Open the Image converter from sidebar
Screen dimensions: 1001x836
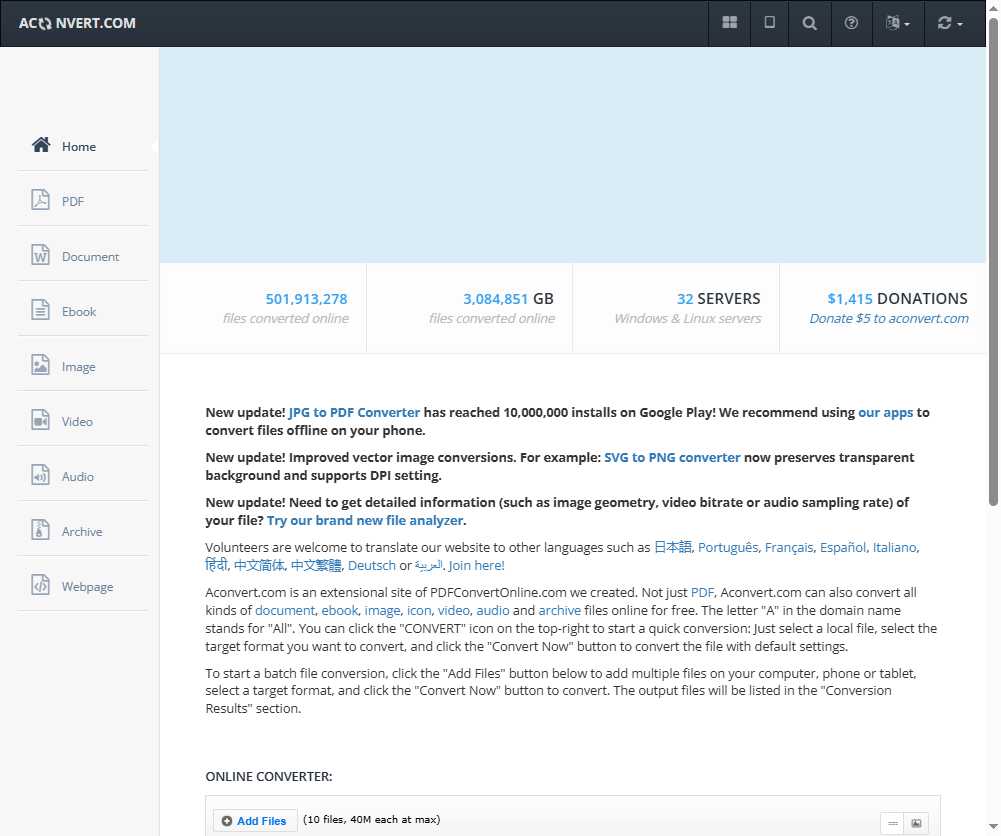pyautogui.click(x=78, y=366)
